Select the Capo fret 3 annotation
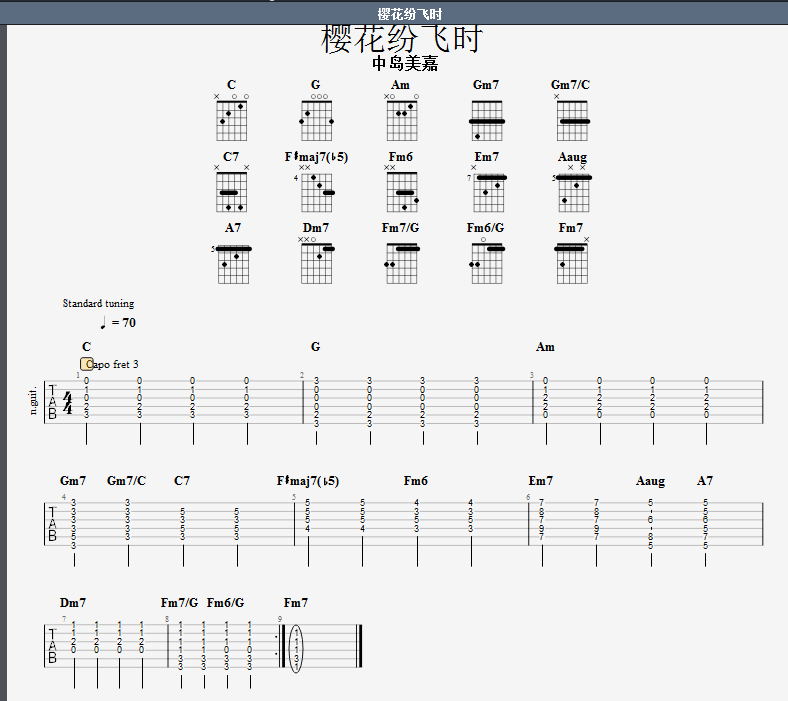The height and width of the screenshot is (701, 788). click(112, 364)
